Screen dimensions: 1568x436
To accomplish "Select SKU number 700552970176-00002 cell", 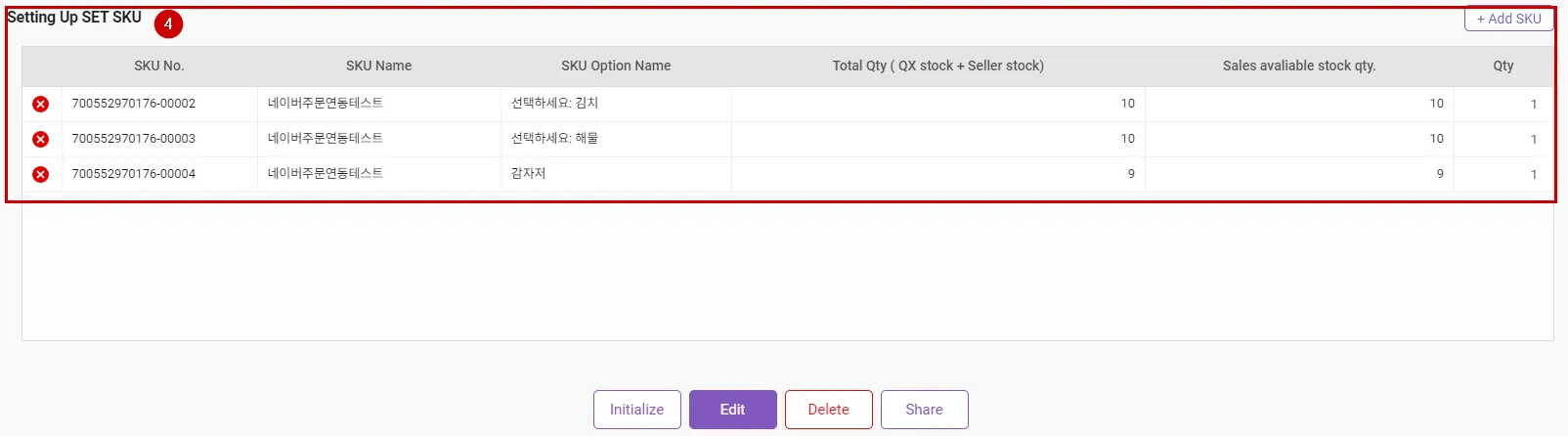I will 134,104.
